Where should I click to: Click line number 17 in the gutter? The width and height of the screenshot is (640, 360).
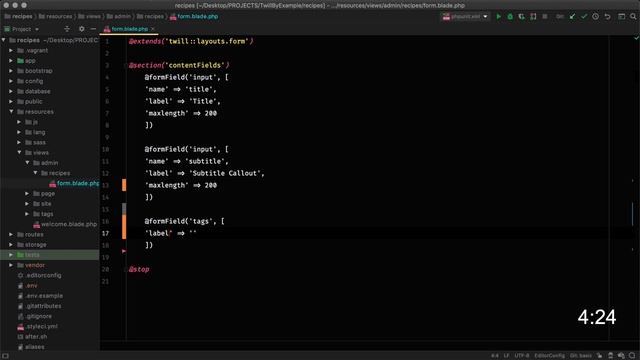(105, 233)
